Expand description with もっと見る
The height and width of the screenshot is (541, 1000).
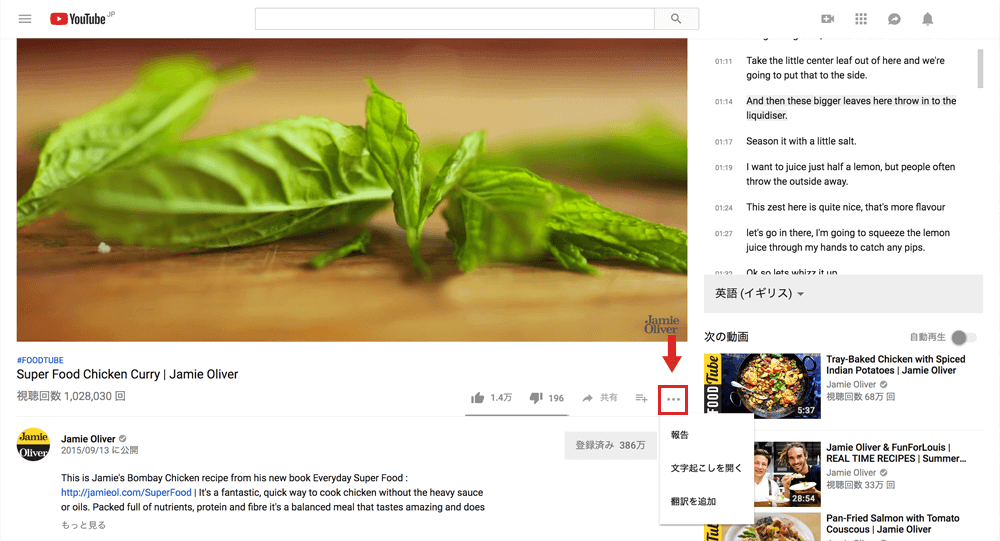84,525
